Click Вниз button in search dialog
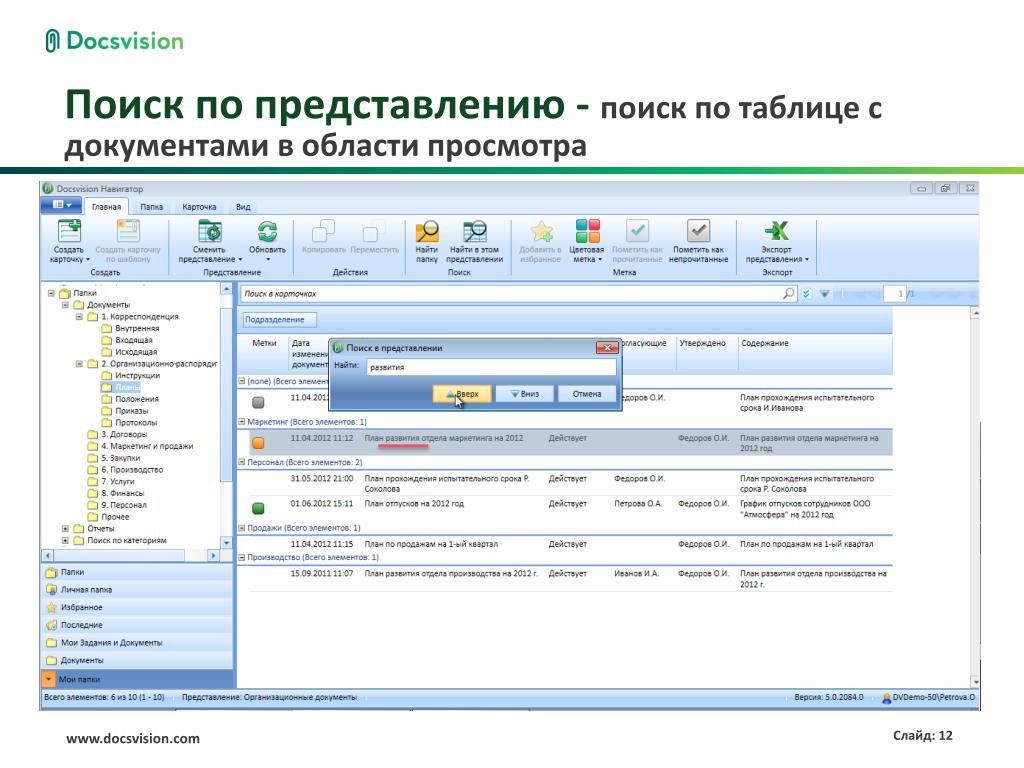This screenshot has width=1024, height=768. (524, 394)
